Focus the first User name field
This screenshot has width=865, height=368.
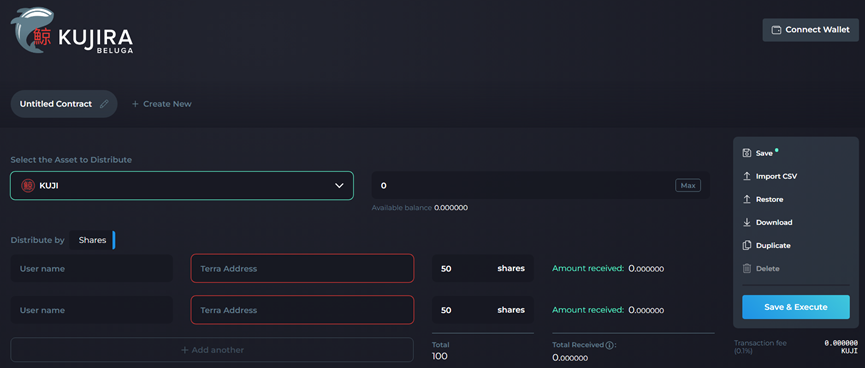(92, 269)
